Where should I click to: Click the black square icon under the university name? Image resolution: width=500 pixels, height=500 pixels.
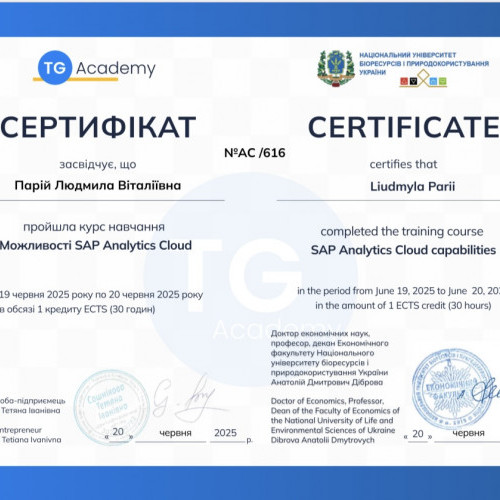click(x=413, y=81)
